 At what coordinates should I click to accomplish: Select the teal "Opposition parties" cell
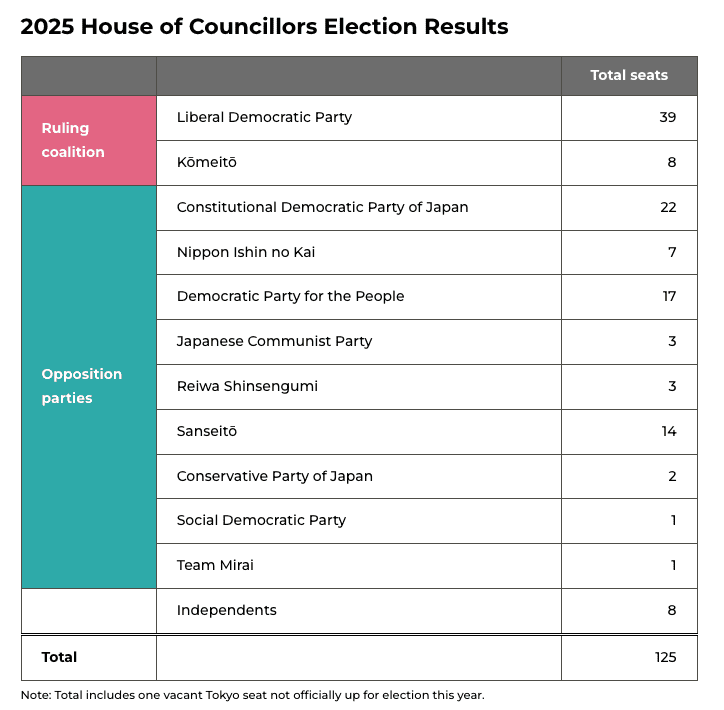[x=88, y=386]
